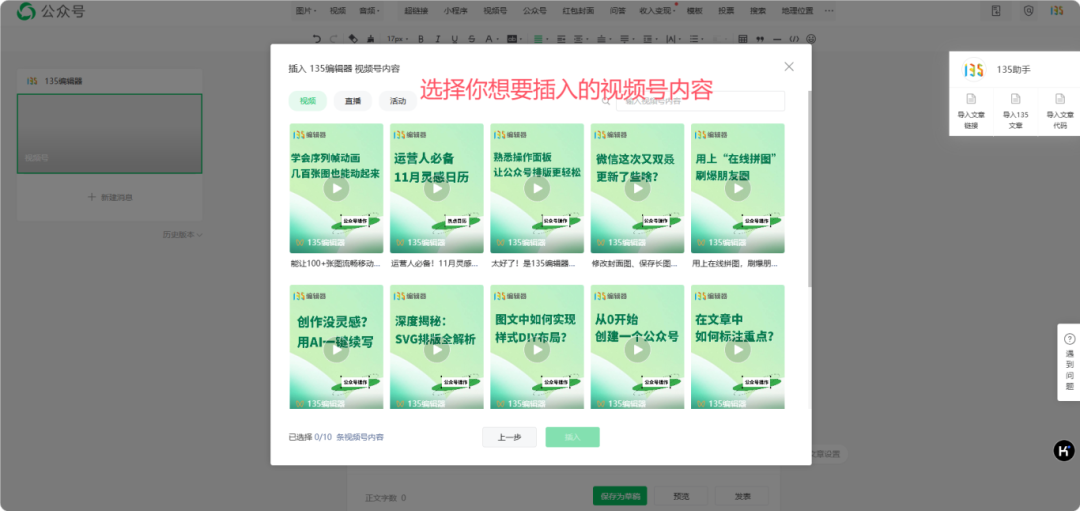The height and width of the screenshot is (511, 1080).
Task: Switch to the 活动 tab in dialog
Action: point(397,101)
